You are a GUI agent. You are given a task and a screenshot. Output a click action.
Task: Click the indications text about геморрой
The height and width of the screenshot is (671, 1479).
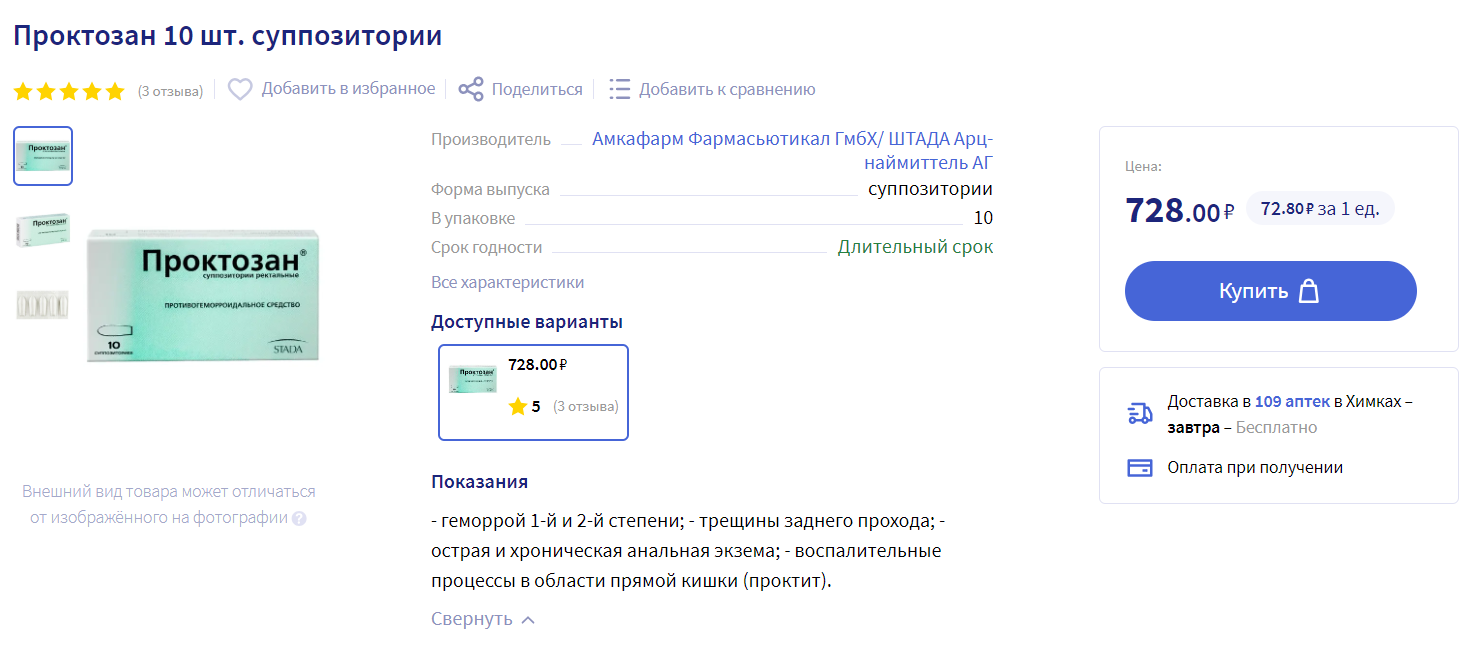688,551
